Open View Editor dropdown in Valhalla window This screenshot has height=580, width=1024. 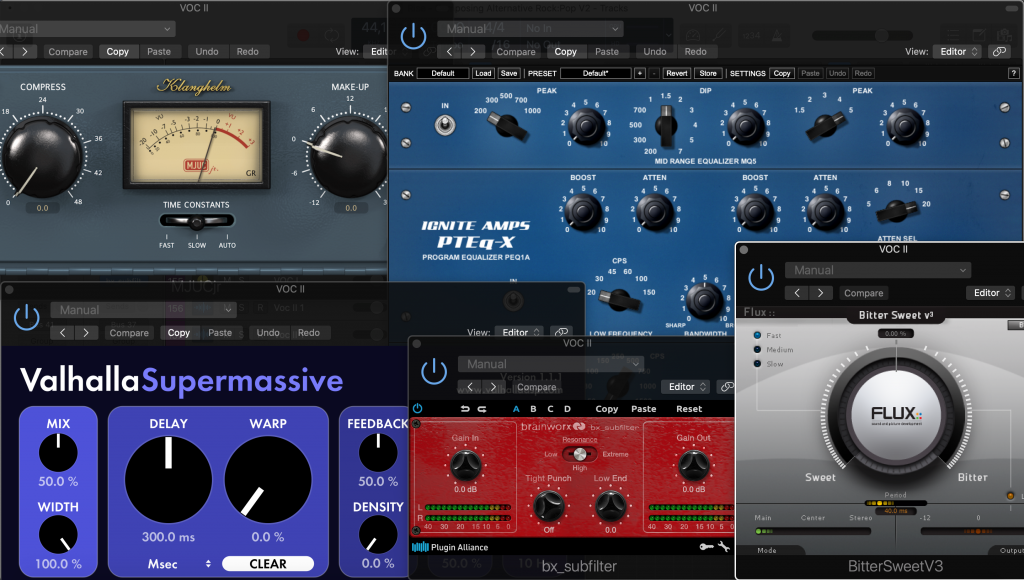[x=520, y=332]
